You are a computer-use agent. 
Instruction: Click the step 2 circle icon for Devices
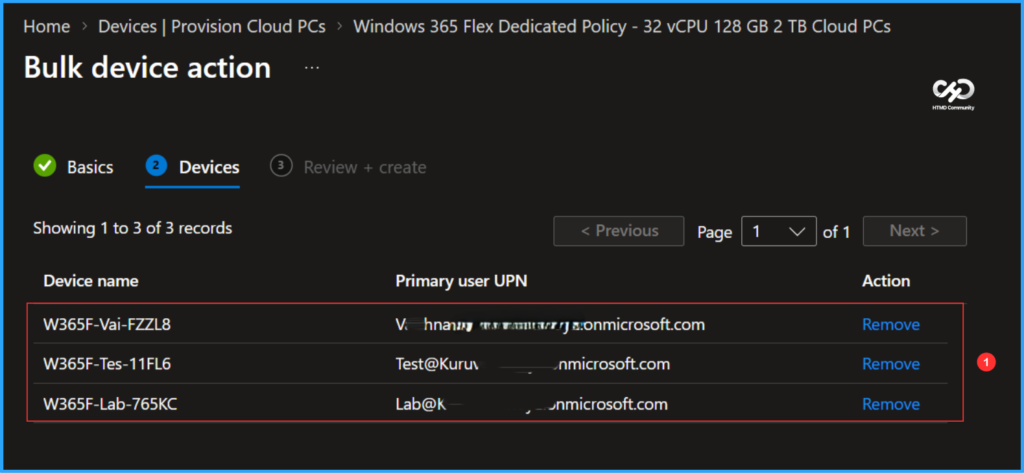pyautogui.click(x=155, y=166)
